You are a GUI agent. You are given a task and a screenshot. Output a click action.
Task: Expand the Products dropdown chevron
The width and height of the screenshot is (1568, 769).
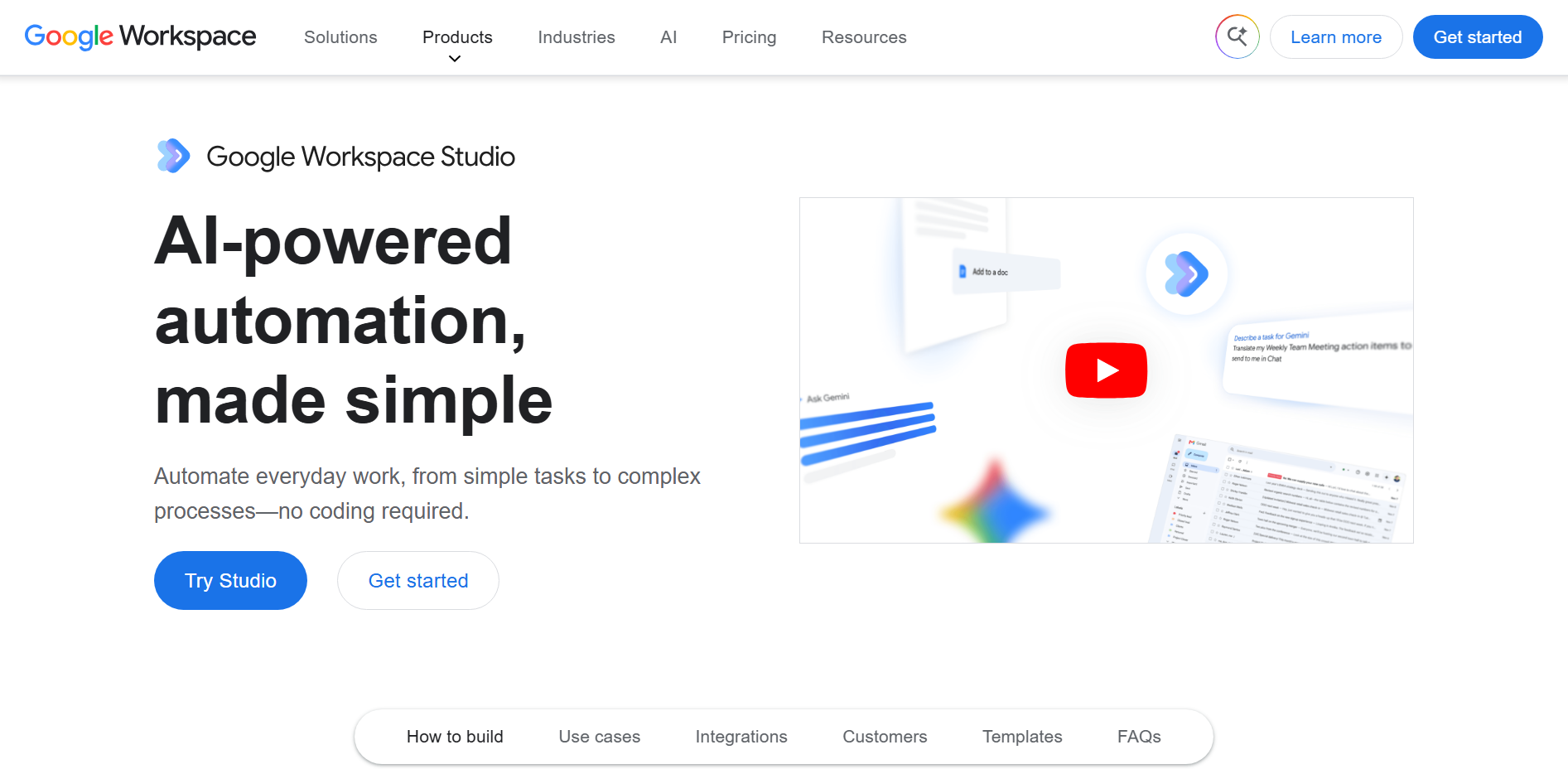(455, 59)
